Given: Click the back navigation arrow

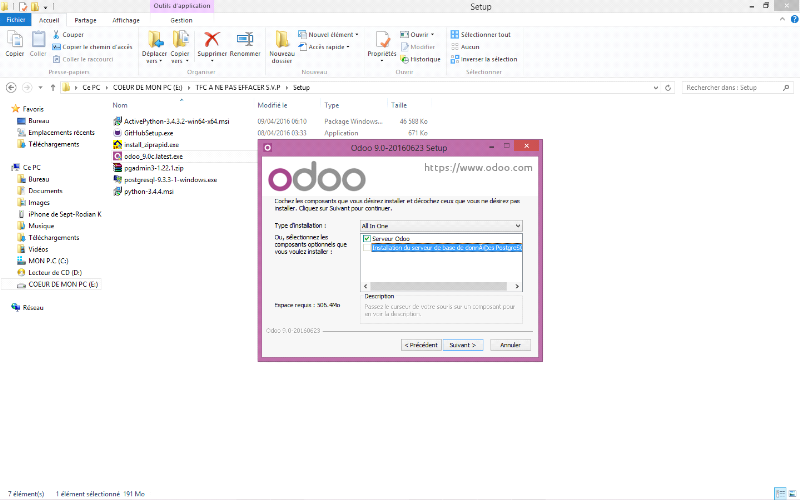Looking at the screenshot, I should click(11, 88).
